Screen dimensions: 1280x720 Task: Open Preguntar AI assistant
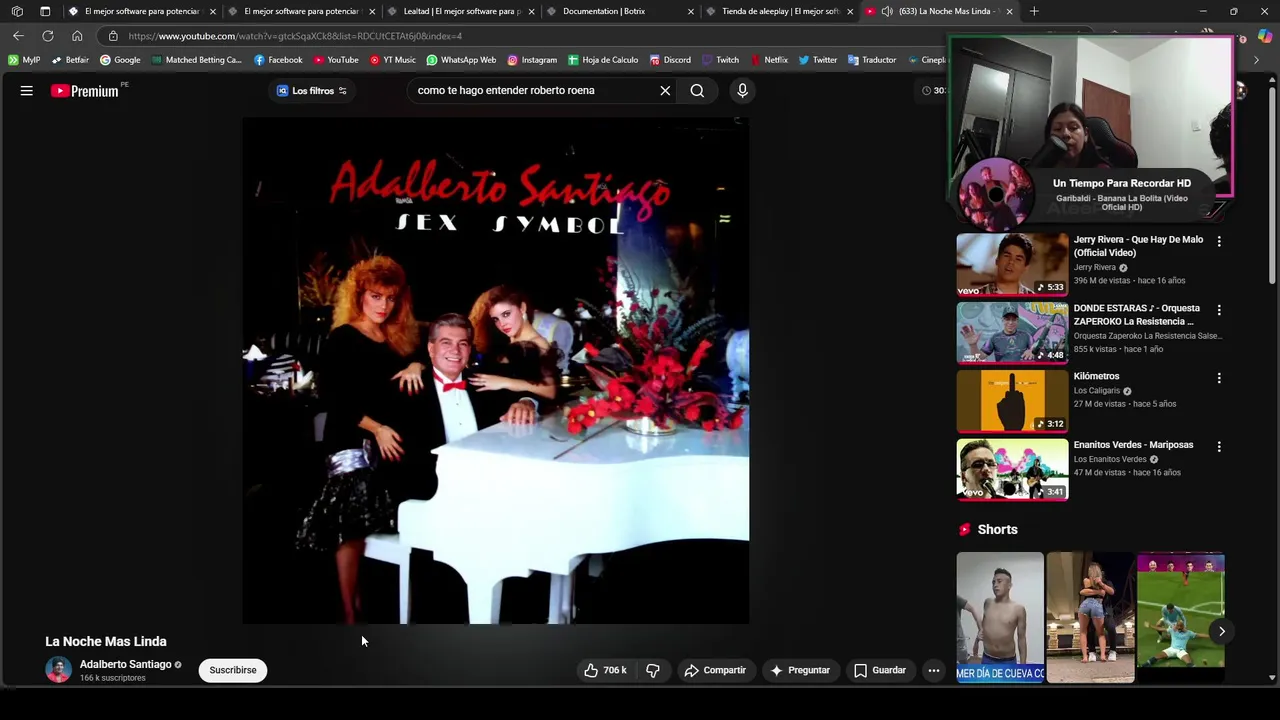pos(800,670)
